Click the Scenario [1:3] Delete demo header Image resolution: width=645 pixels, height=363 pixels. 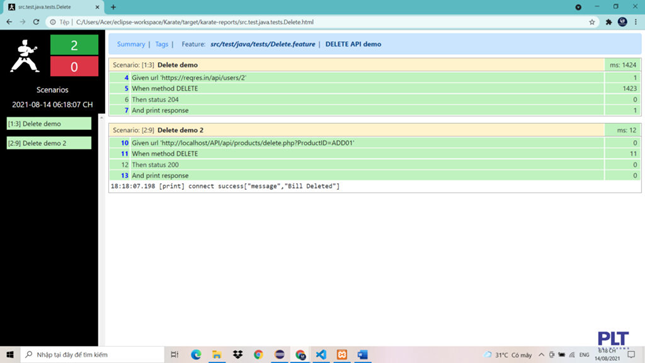pos(356,65)
